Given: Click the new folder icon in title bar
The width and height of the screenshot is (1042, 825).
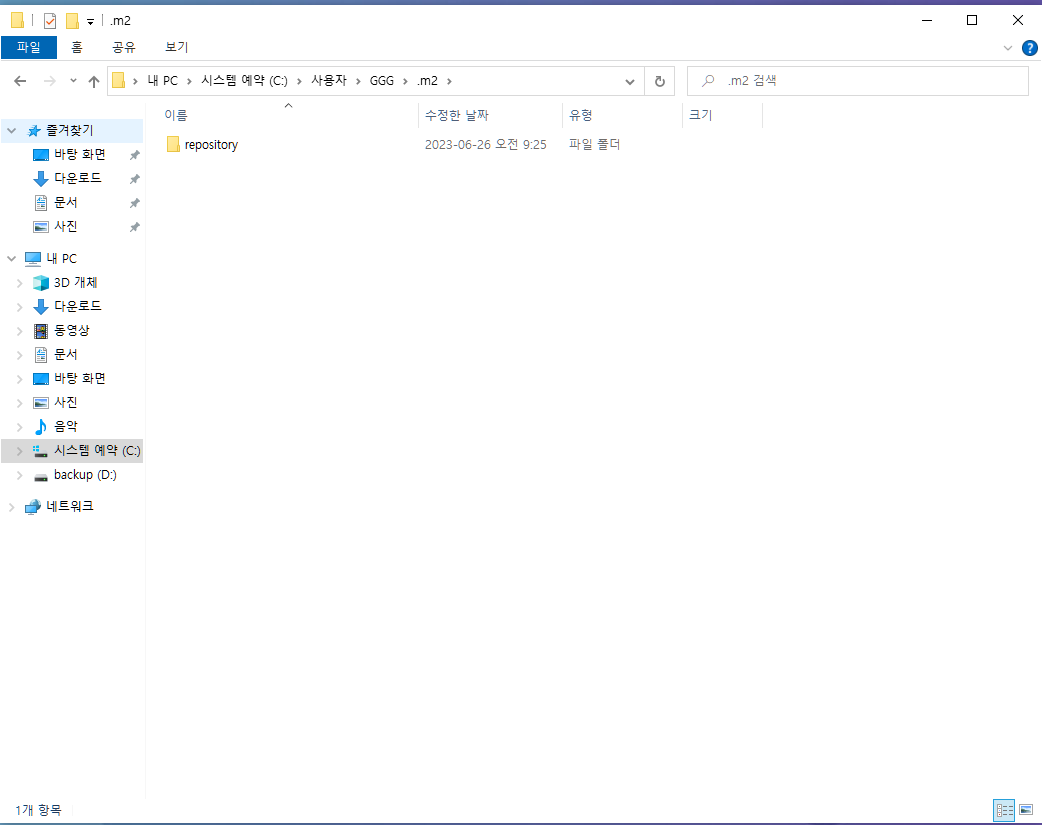Looking at the screenshot, I should [72, 21].
